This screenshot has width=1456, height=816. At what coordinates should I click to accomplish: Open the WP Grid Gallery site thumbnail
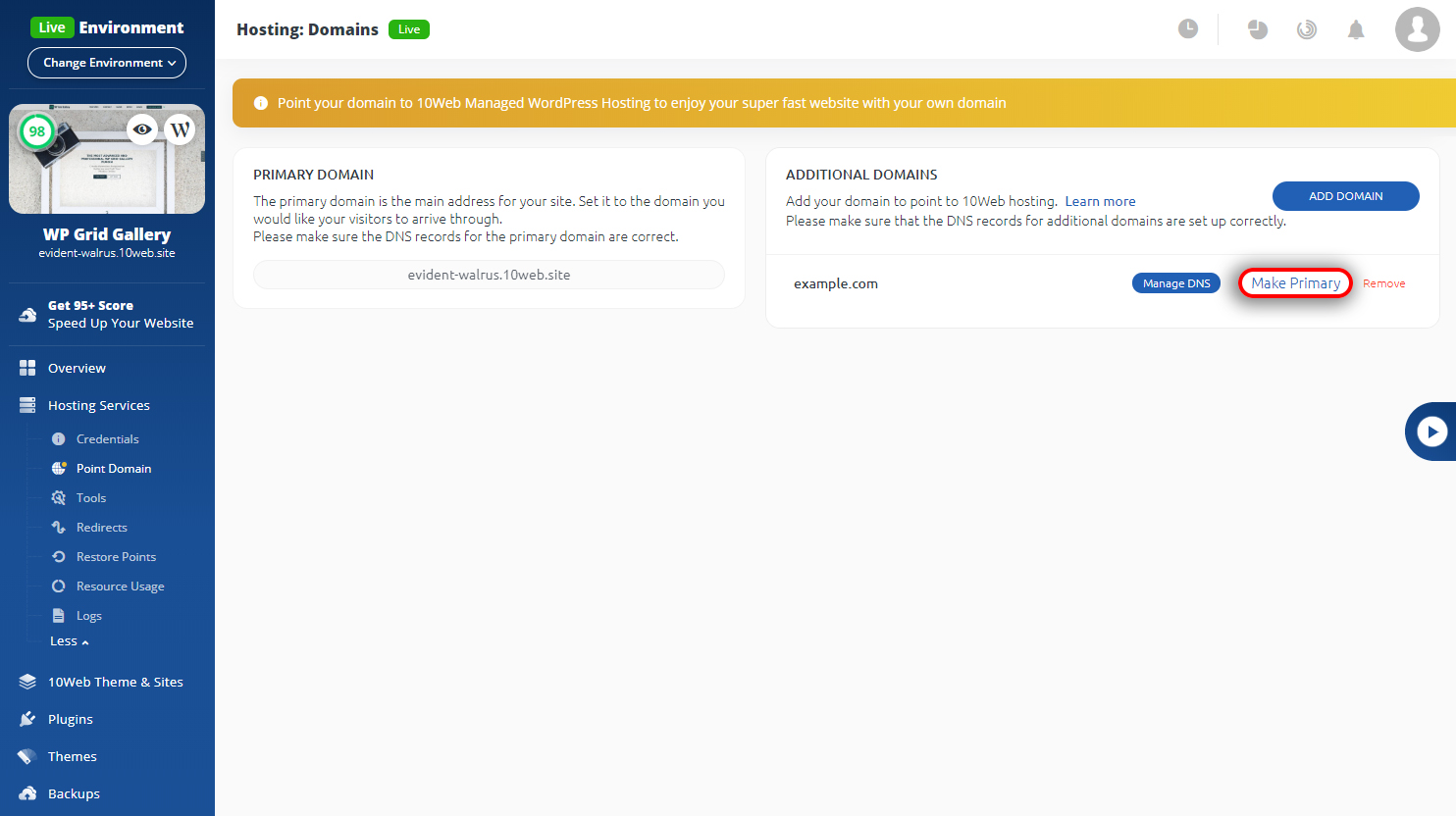click(107, 159)
